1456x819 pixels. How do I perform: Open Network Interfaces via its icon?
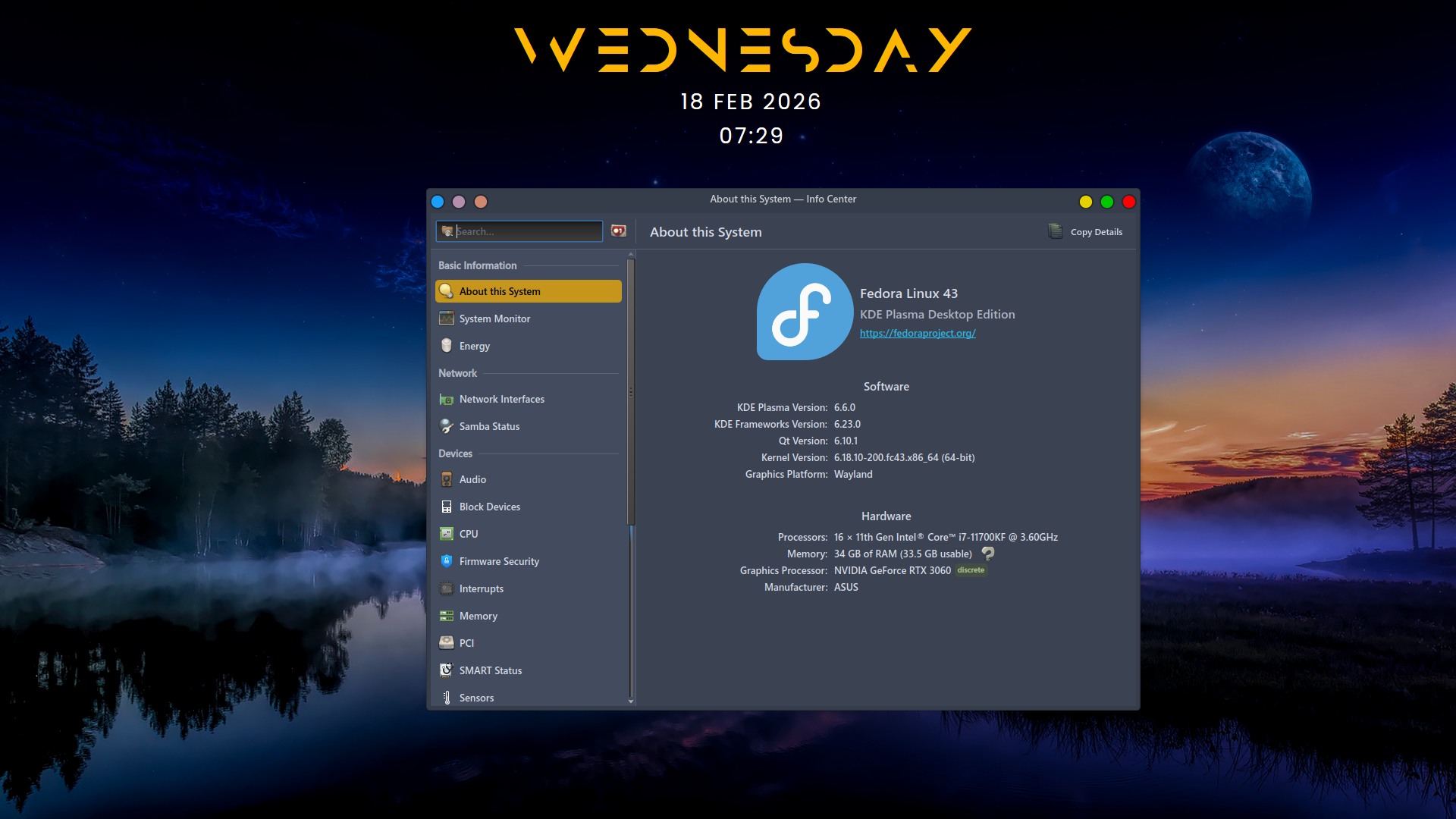tap(447, 399)
